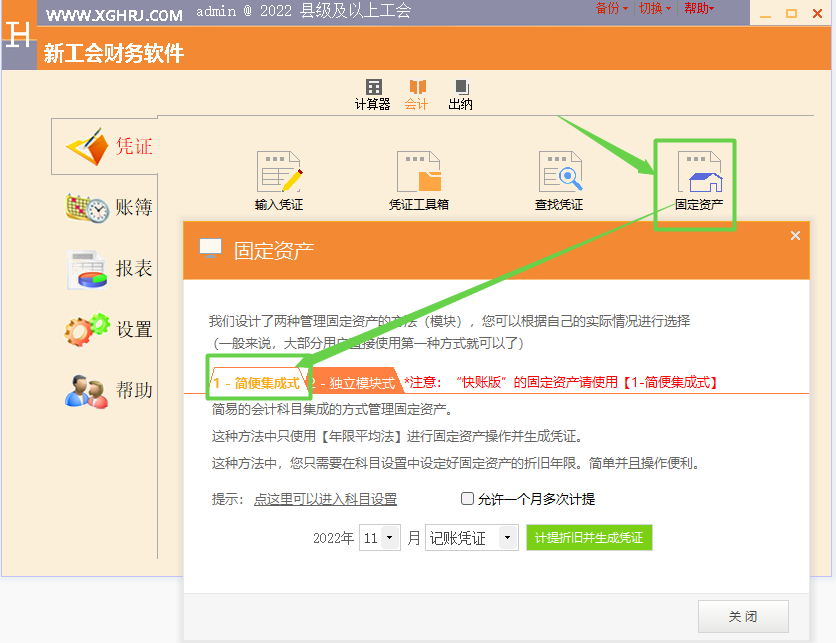Viewport: 836px width, 643px height.
Task: Open the 固定资产 fixed assets icon
Action: [x=698, y=181]
